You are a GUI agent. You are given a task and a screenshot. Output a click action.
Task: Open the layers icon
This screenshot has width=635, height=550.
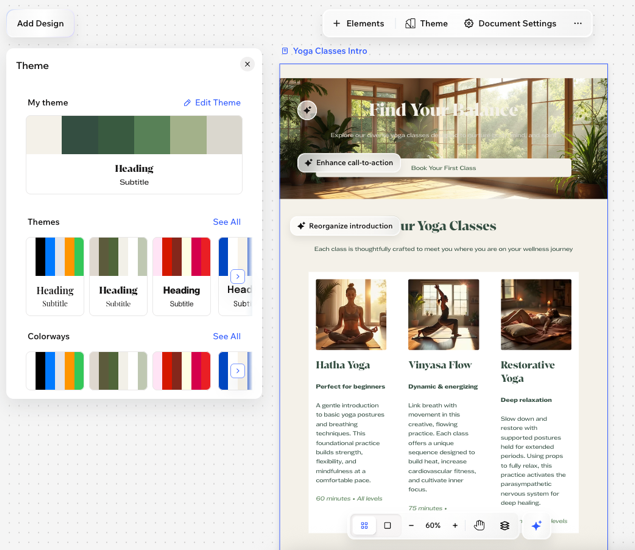point(504,525)
